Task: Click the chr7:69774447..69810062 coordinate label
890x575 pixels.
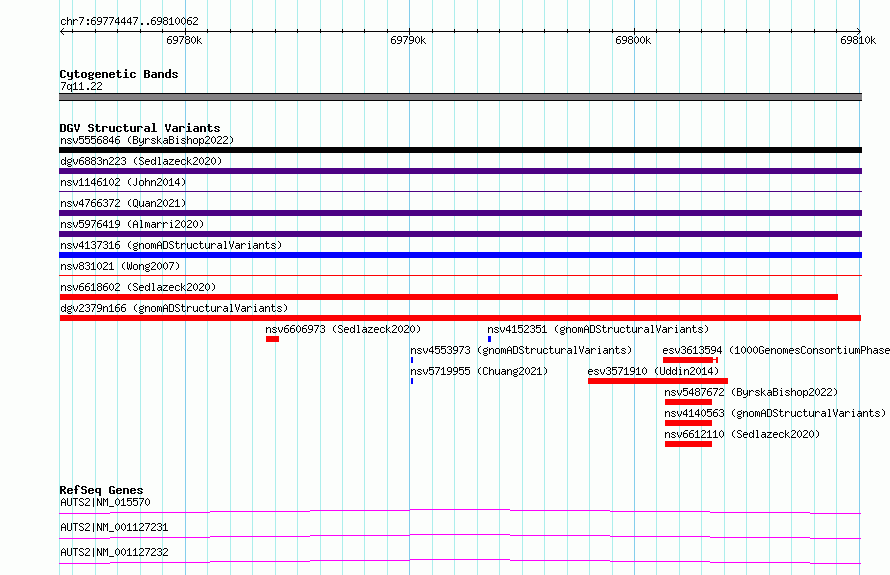Action: pyautogui.click(x=129, y=21)
